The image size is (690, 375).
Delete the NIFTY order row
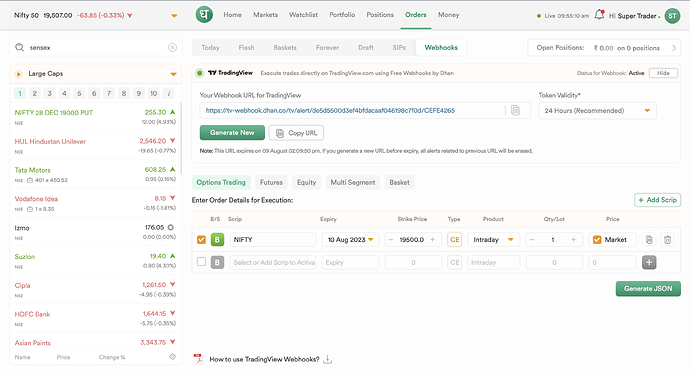click(668, 240)
